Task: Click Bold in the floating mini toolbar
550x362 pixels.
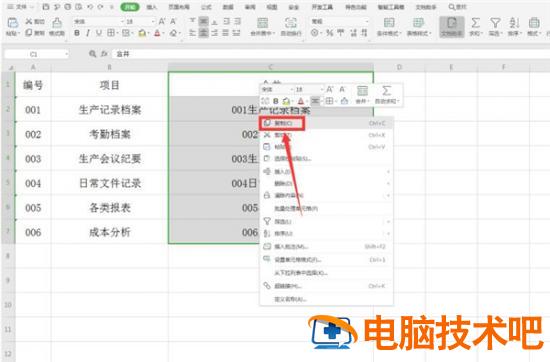Action: [x=276, y=101]
